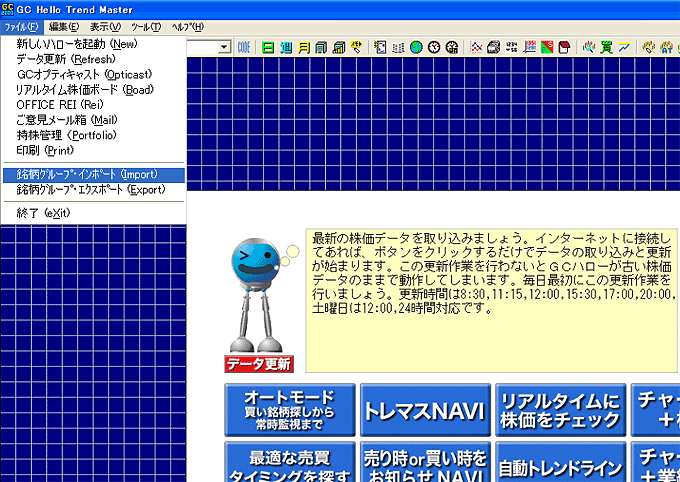The height and width of the screenshot is (482, 680).
Task: Select the monthly chart 月 icon
Action: point(304,47)
